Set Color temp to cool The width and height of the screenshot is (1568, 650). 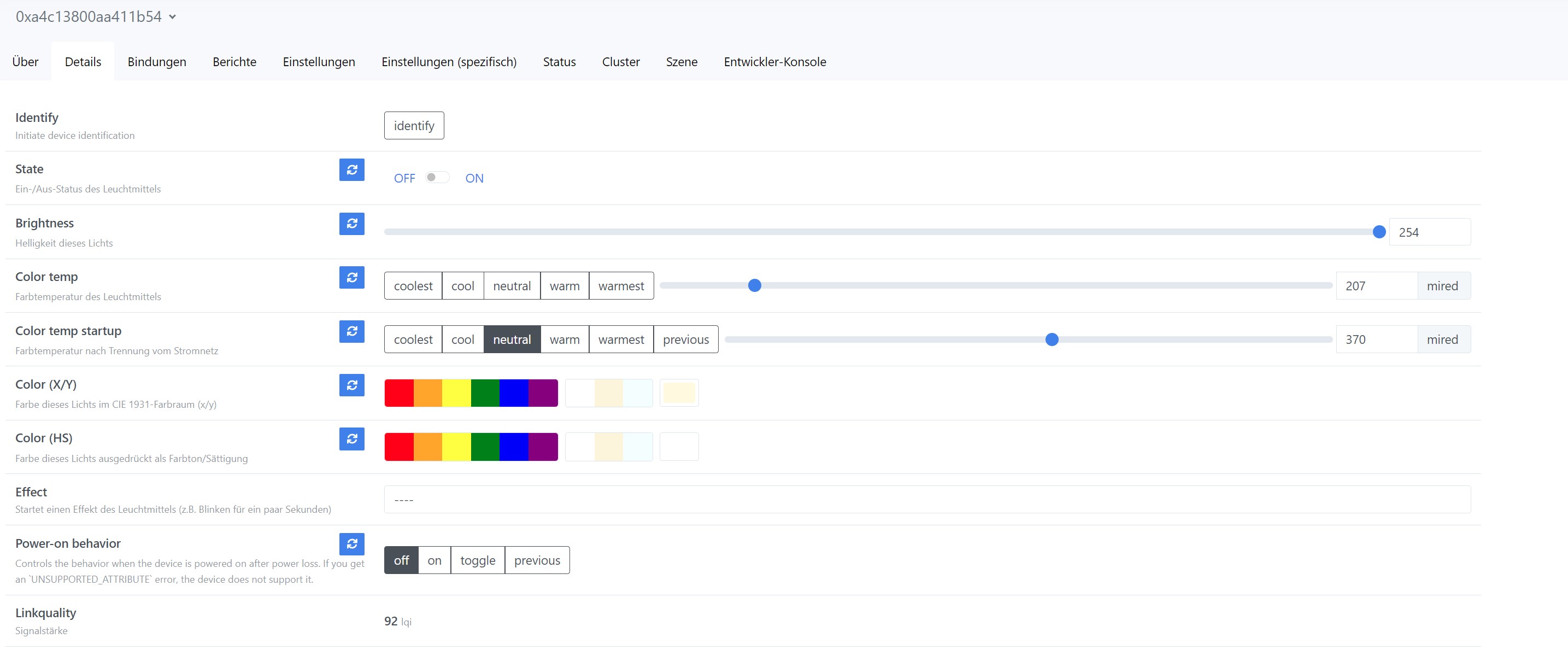pos(462,285)
